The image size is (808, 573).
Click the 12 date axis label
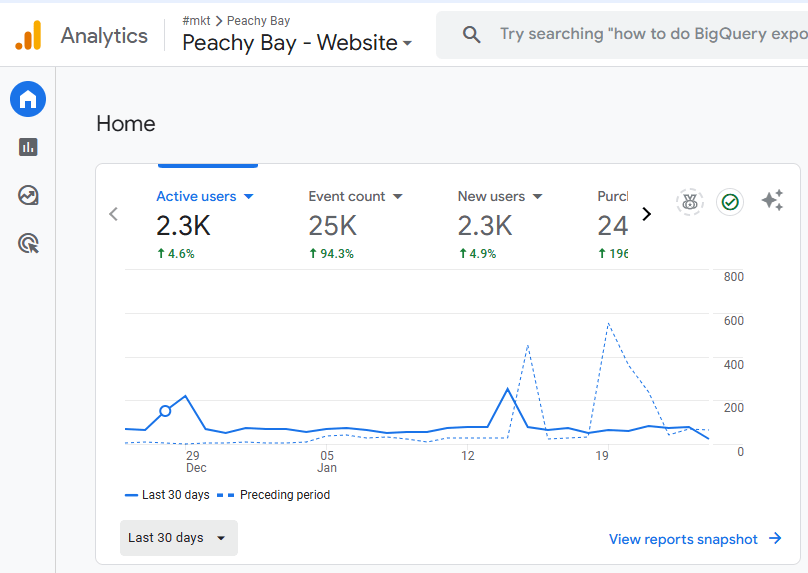click(x=468, y=456)
